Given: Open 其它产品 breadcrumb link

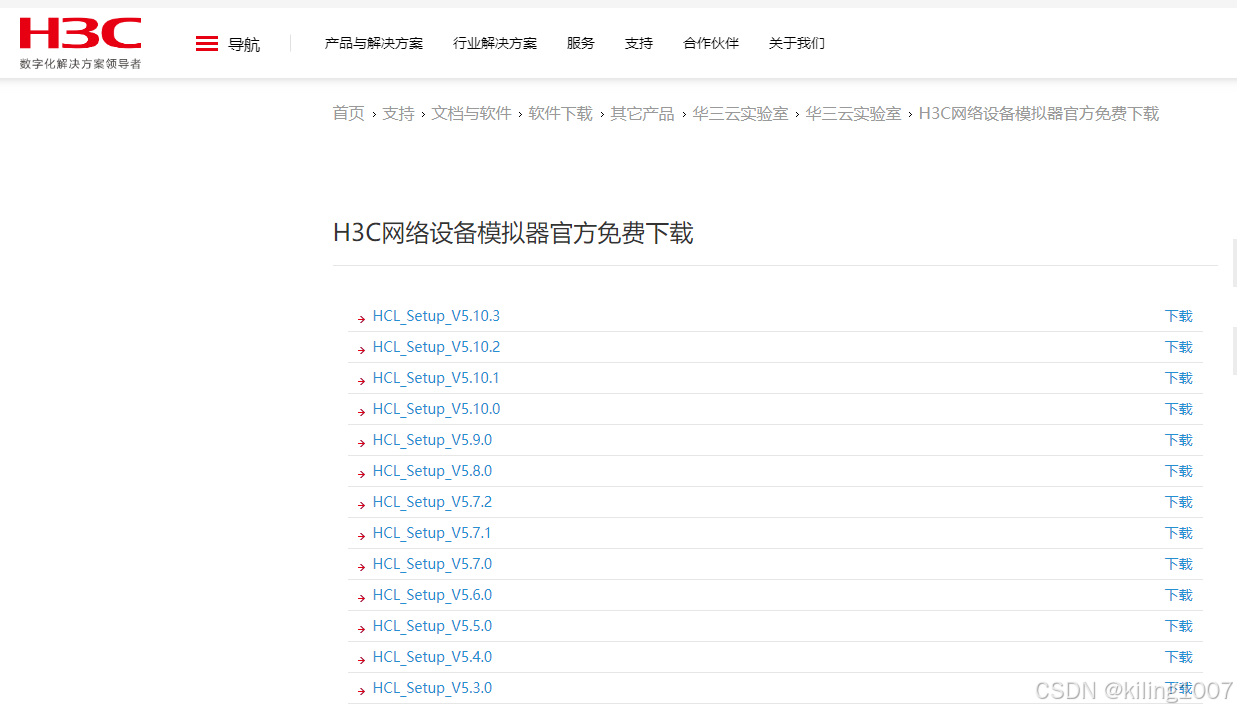Looking at the screenshot, I should [x=643, y=114].
